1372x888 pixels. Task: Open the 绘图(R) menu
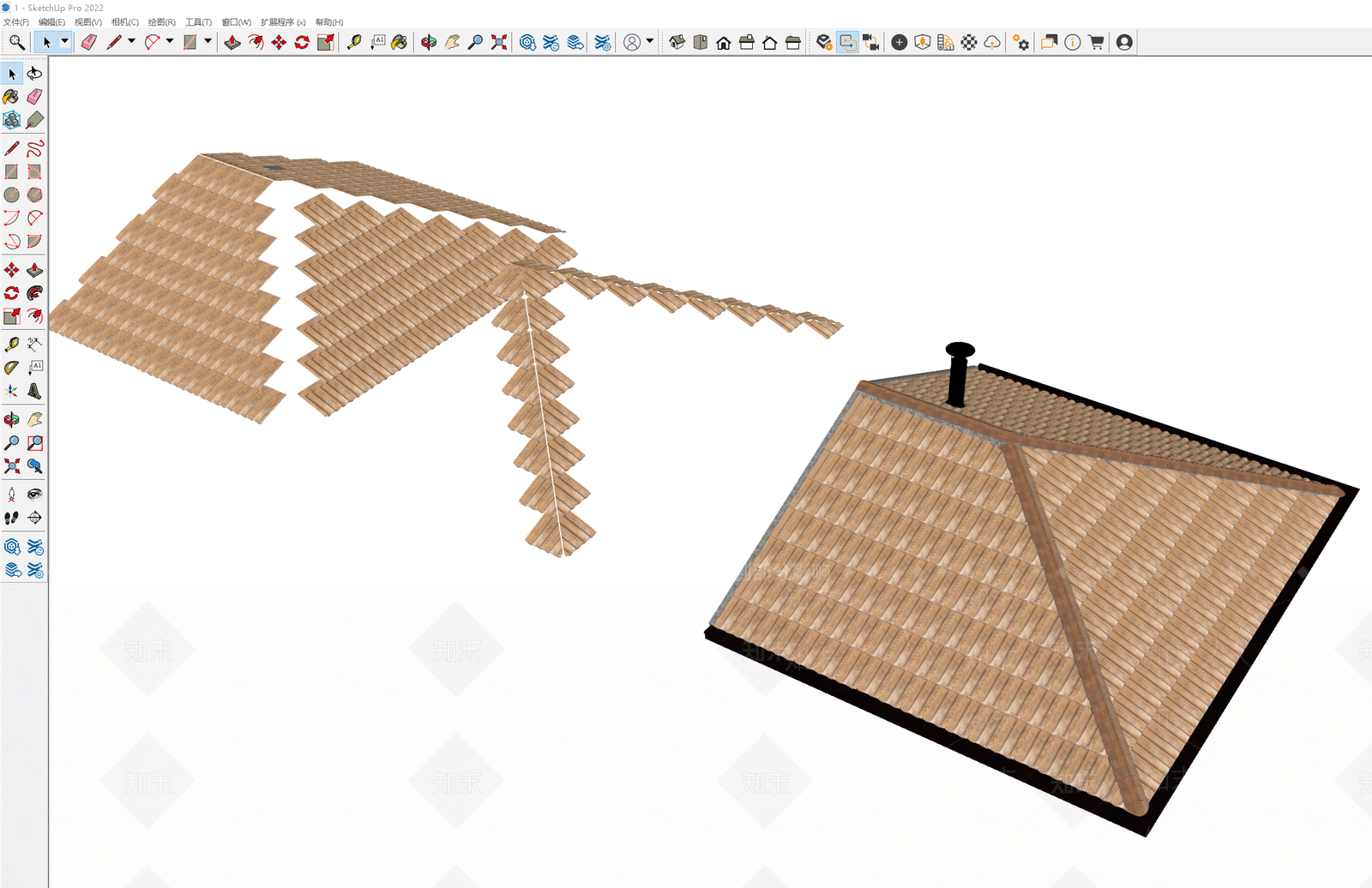162,22
